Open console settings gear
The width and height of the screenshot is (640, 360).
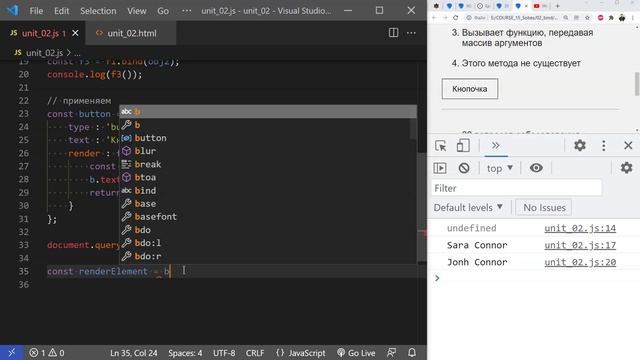pyautogui.click(x=626, y=168)
